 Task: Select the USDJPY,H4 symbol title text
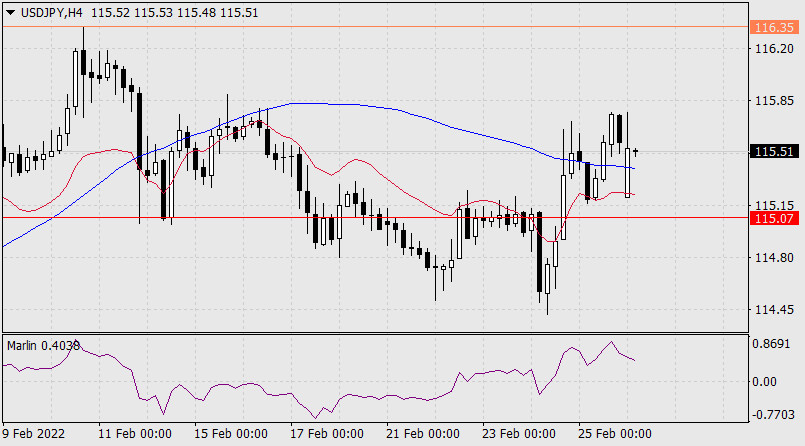(51, 13)
